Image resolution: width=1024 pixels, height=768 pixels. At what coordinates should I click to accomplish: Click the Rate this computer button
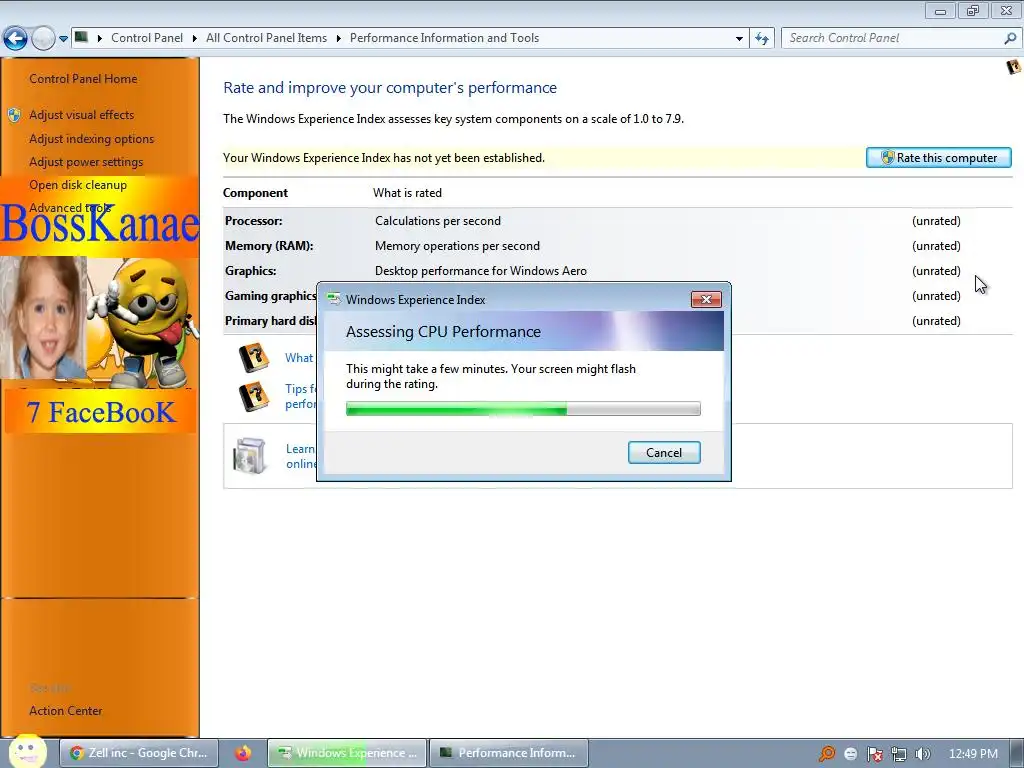[938, 157]
